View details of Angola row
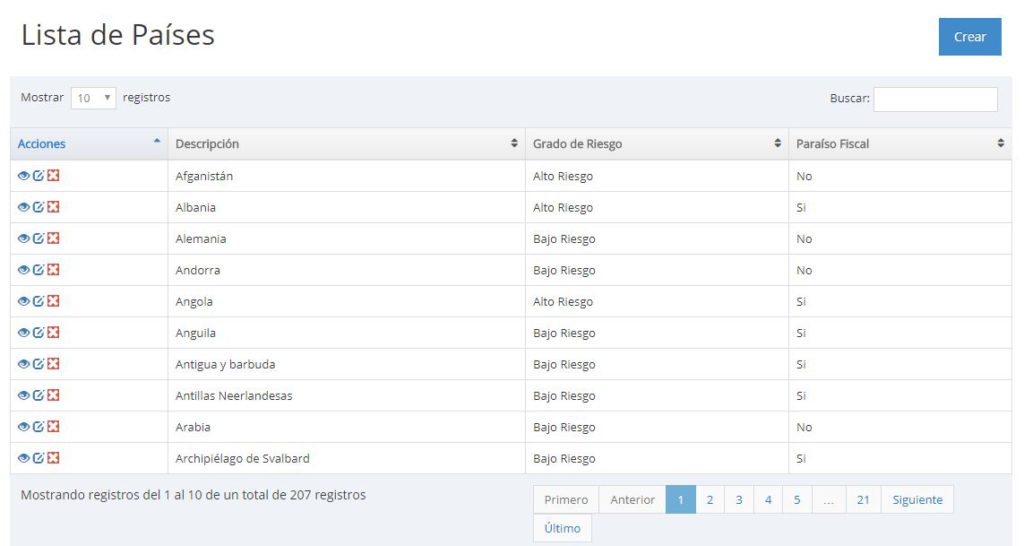Screen dimensions: 1024x546 tap(24, 301)
